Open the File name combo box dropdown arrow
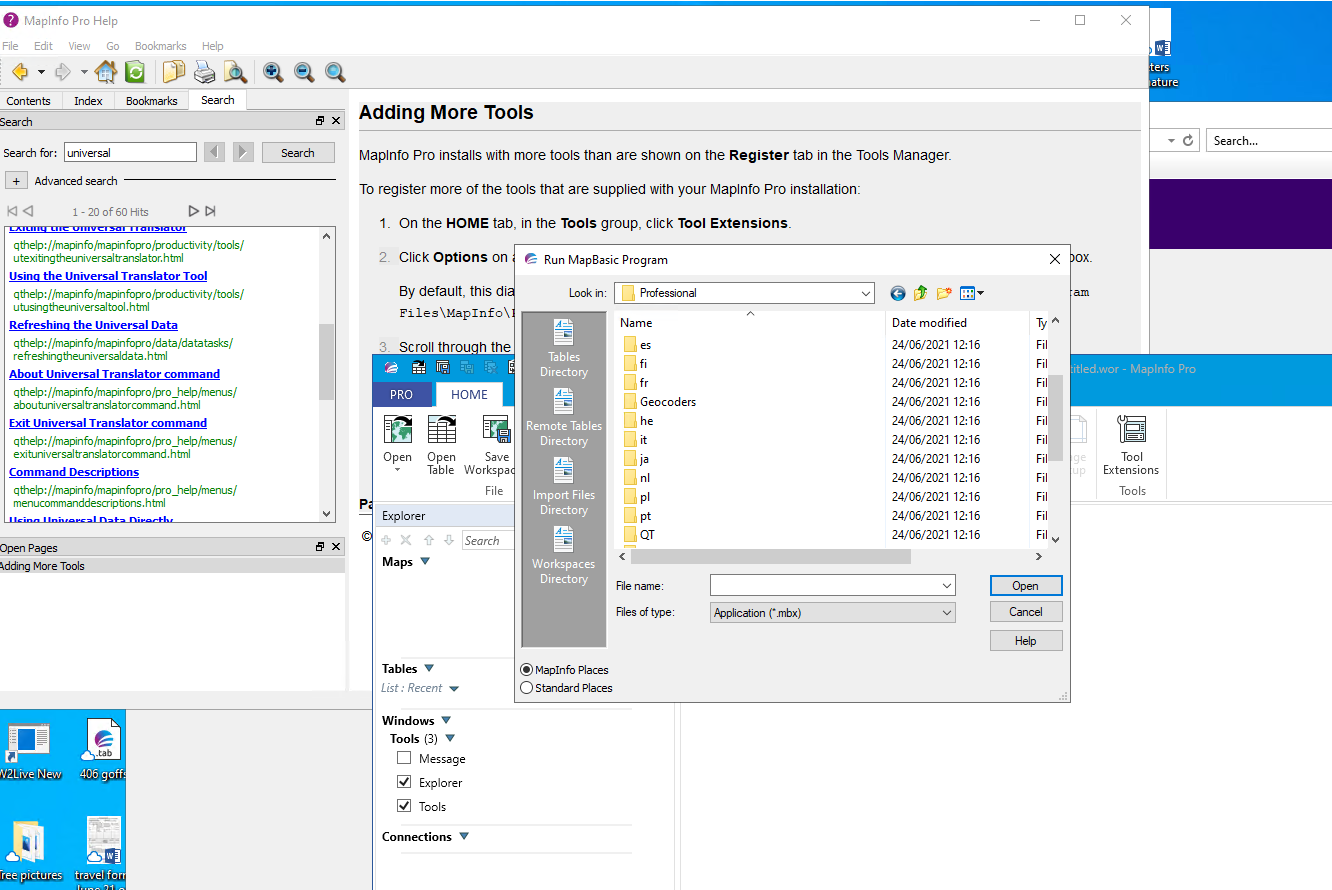This screenshot has width=1332, height=890. tap(946, 585)
